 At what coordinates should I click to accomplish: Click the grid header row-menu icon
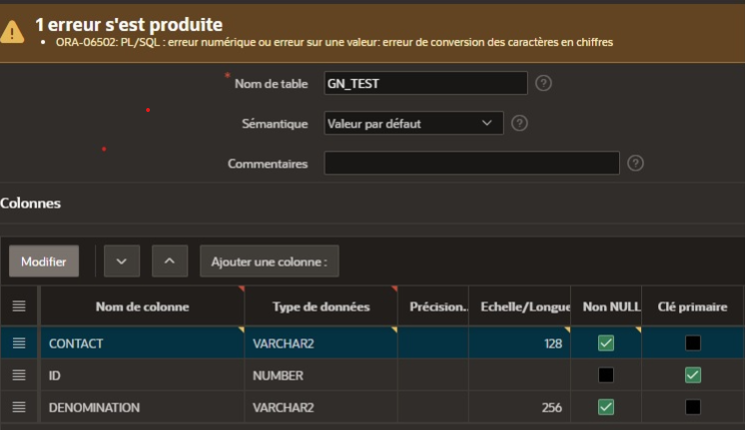19,306
